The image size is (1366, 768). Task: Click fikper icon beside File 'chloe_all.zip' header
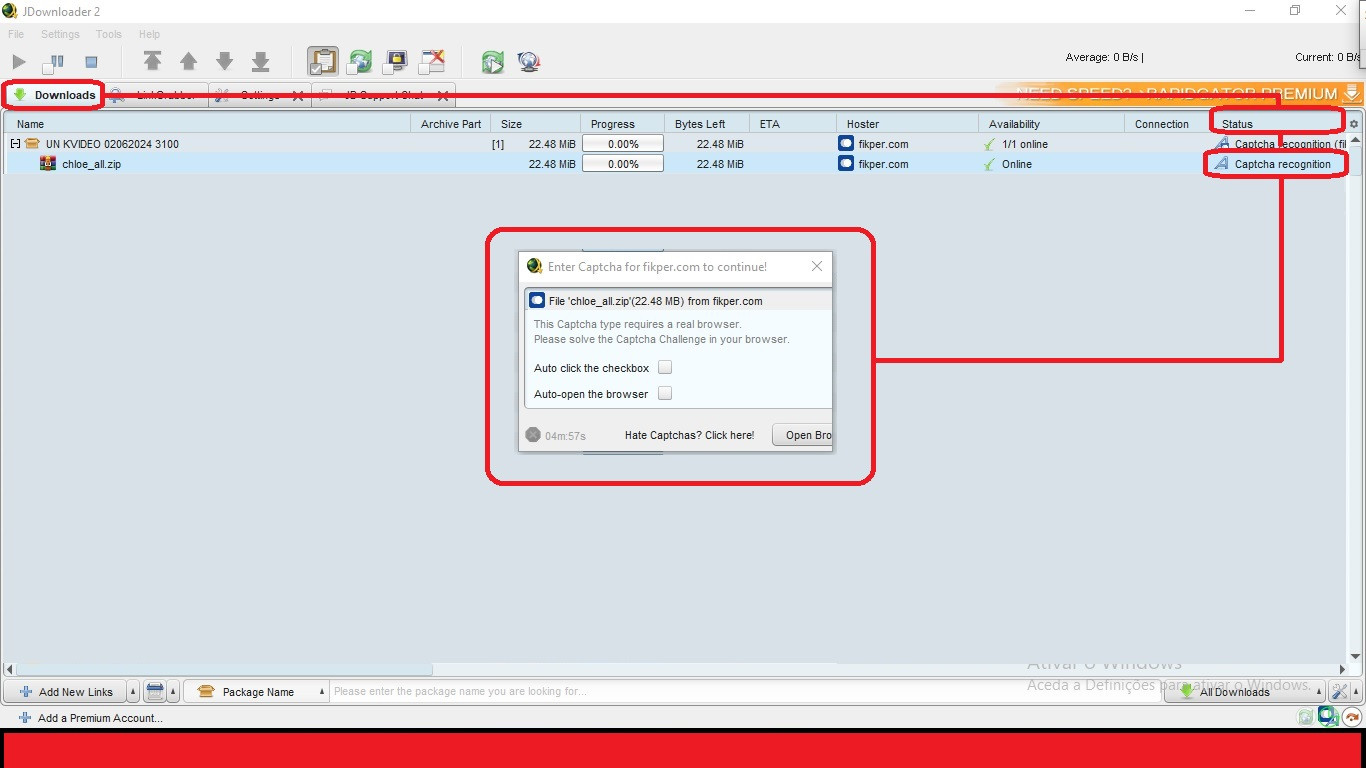(537, 301)
